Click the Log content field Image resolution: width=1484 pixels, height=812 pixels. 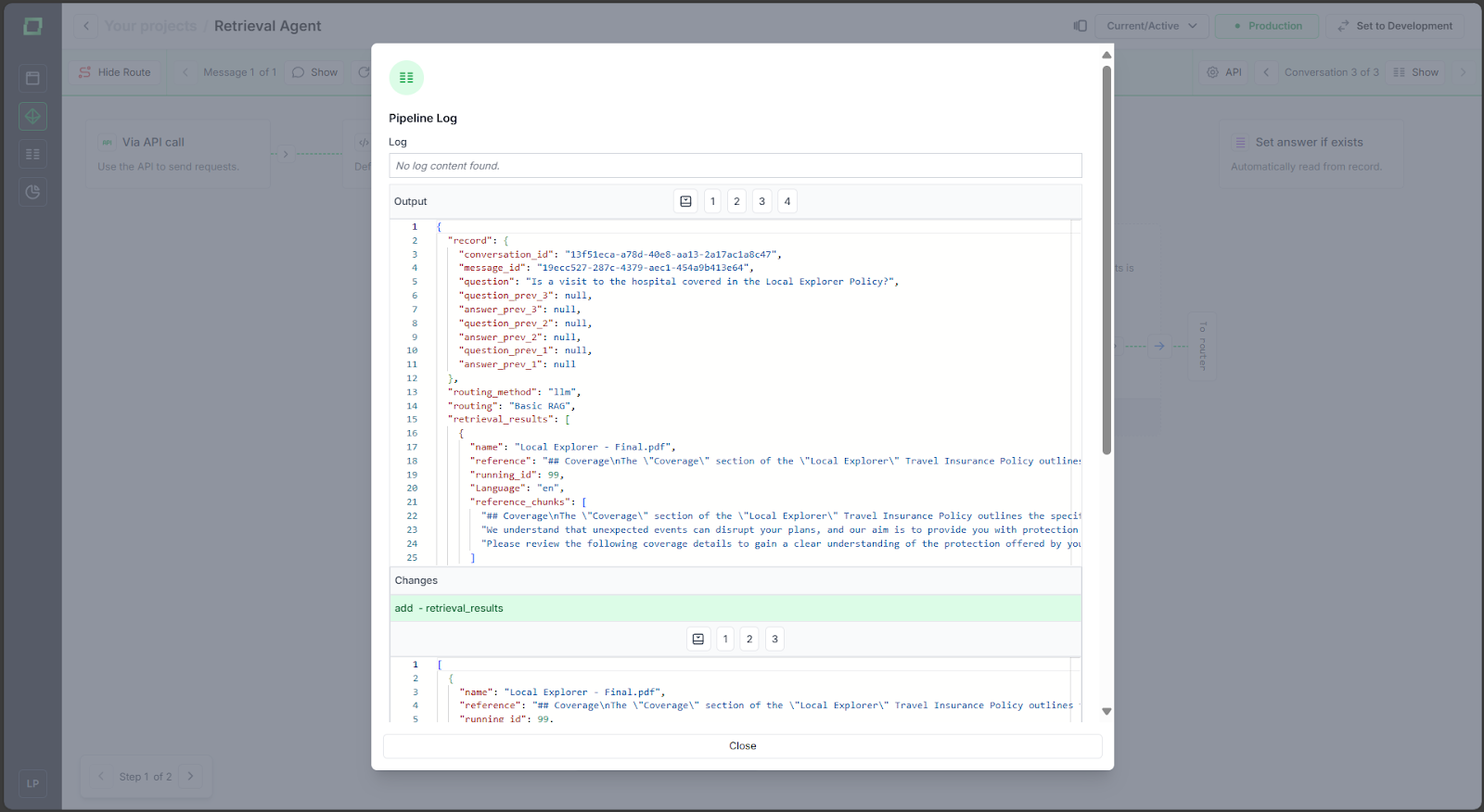click(736, 166)
